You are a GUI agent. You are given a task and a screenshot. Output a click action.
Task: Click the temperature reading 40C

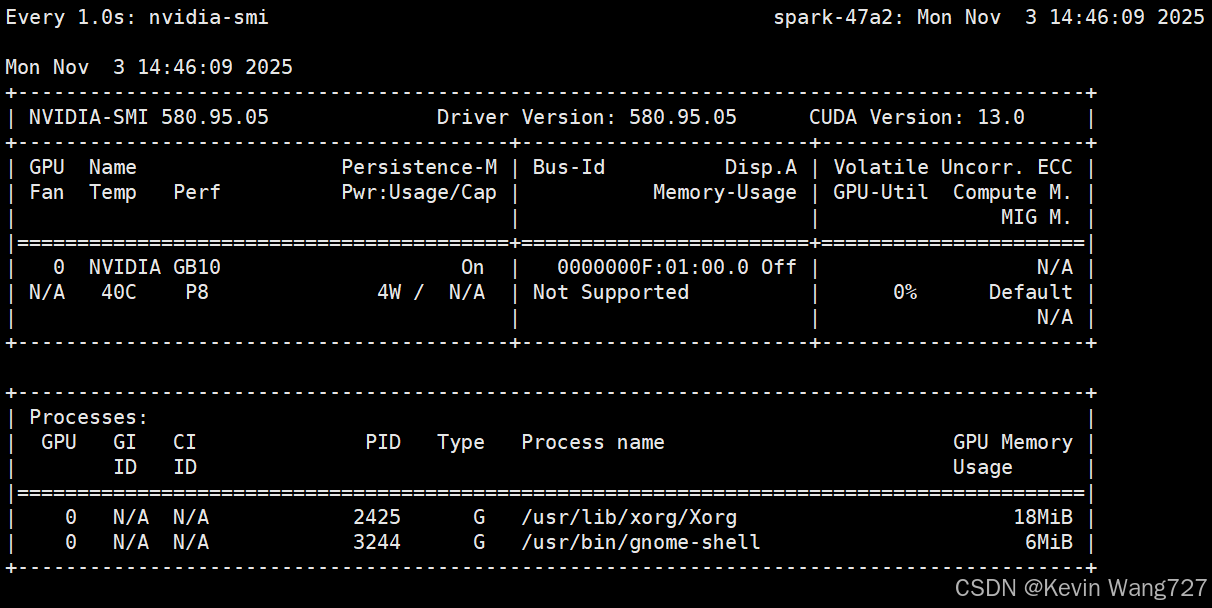118,292
